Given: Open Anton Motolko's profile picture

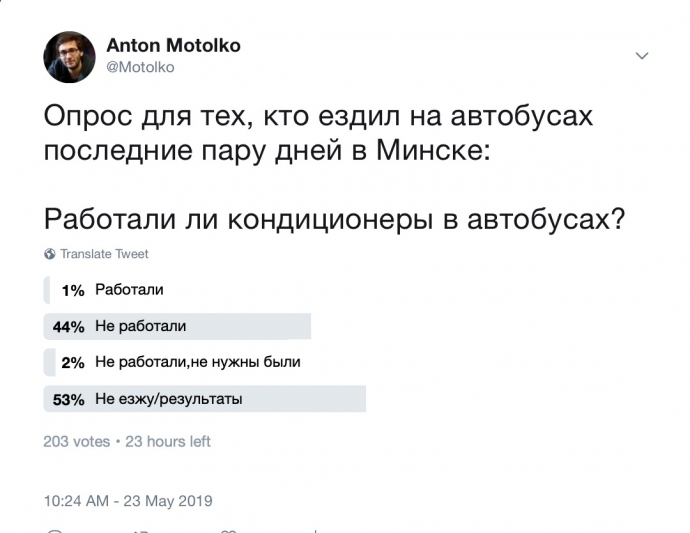Looking at the screenshot, I should point(69,57).
